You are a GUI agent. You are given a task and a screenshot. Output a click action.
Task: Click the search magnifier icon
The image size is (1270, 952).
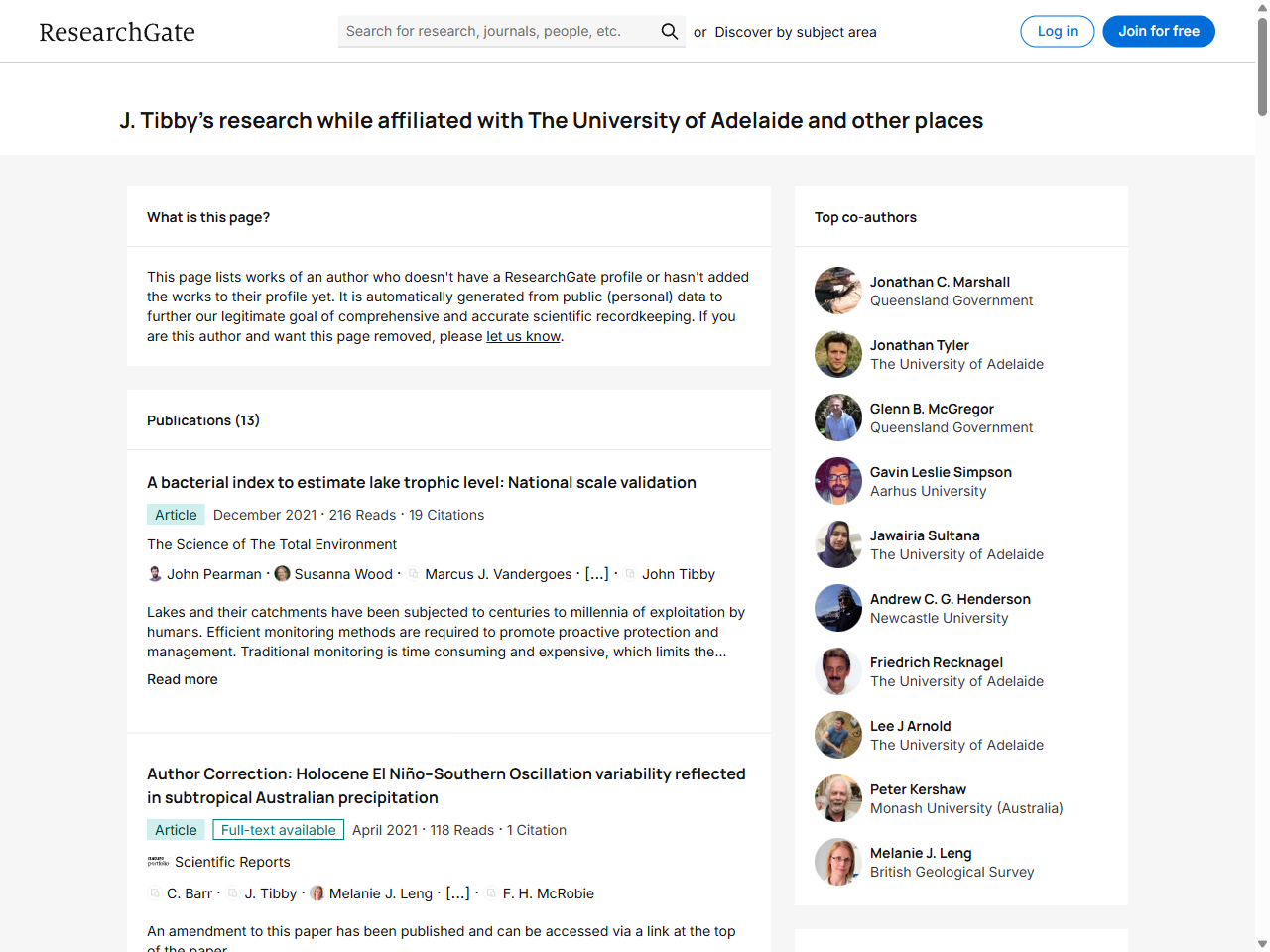pyautogui.click(x=670, y=32)
